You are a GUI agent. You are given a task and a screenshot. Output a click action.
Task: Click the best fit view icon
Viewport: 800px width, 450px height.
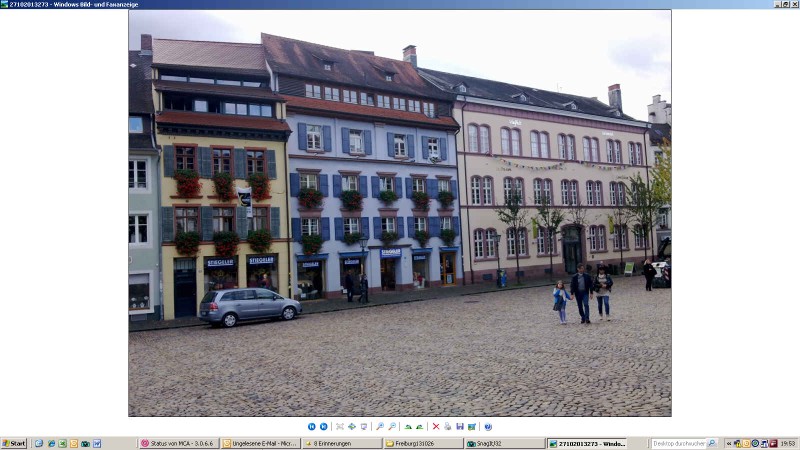coord(340,426)
